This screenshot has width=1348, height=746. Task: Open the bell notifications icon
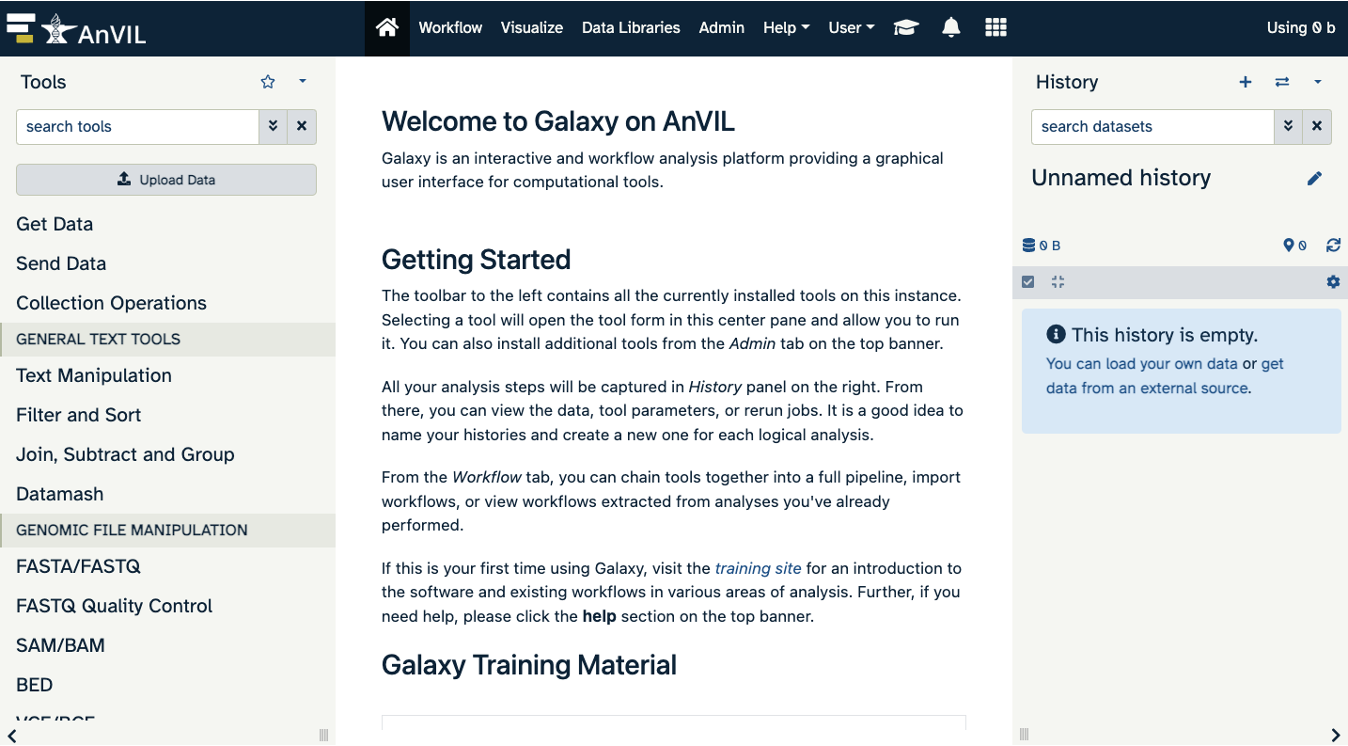click(951, 28)
